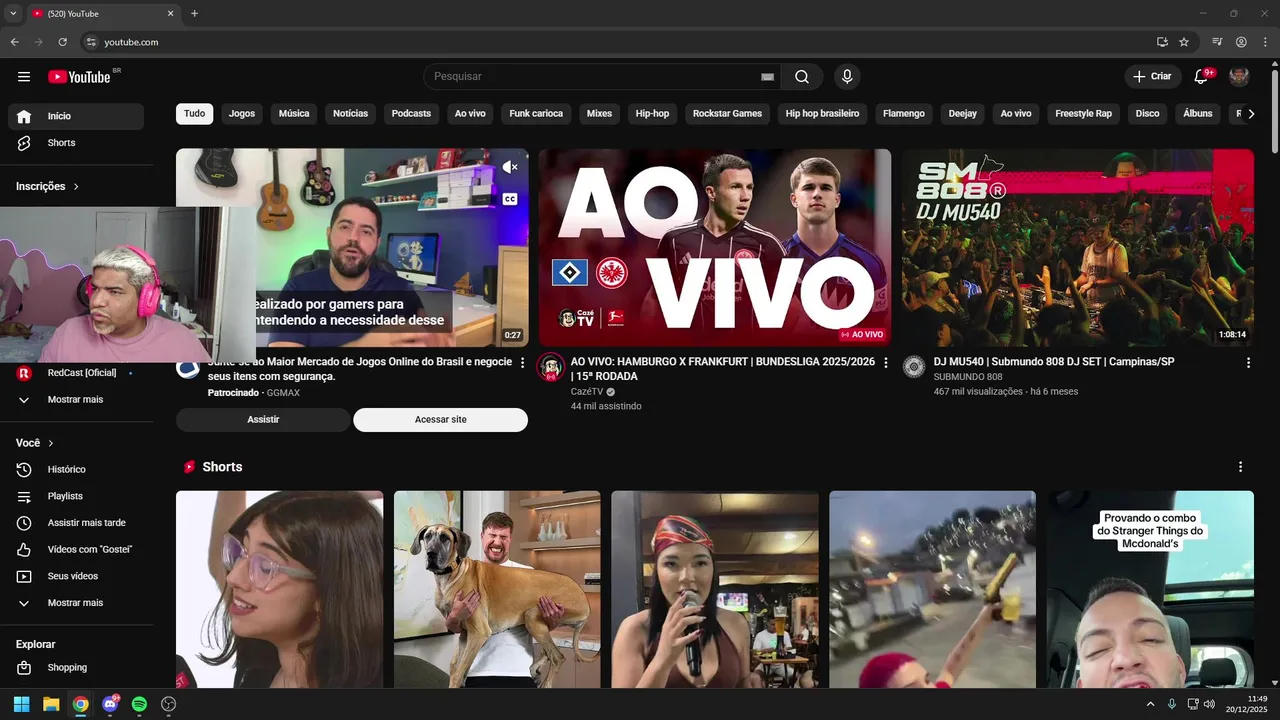Select the Jogos filter chip
1280x720 pixels.
242,114
